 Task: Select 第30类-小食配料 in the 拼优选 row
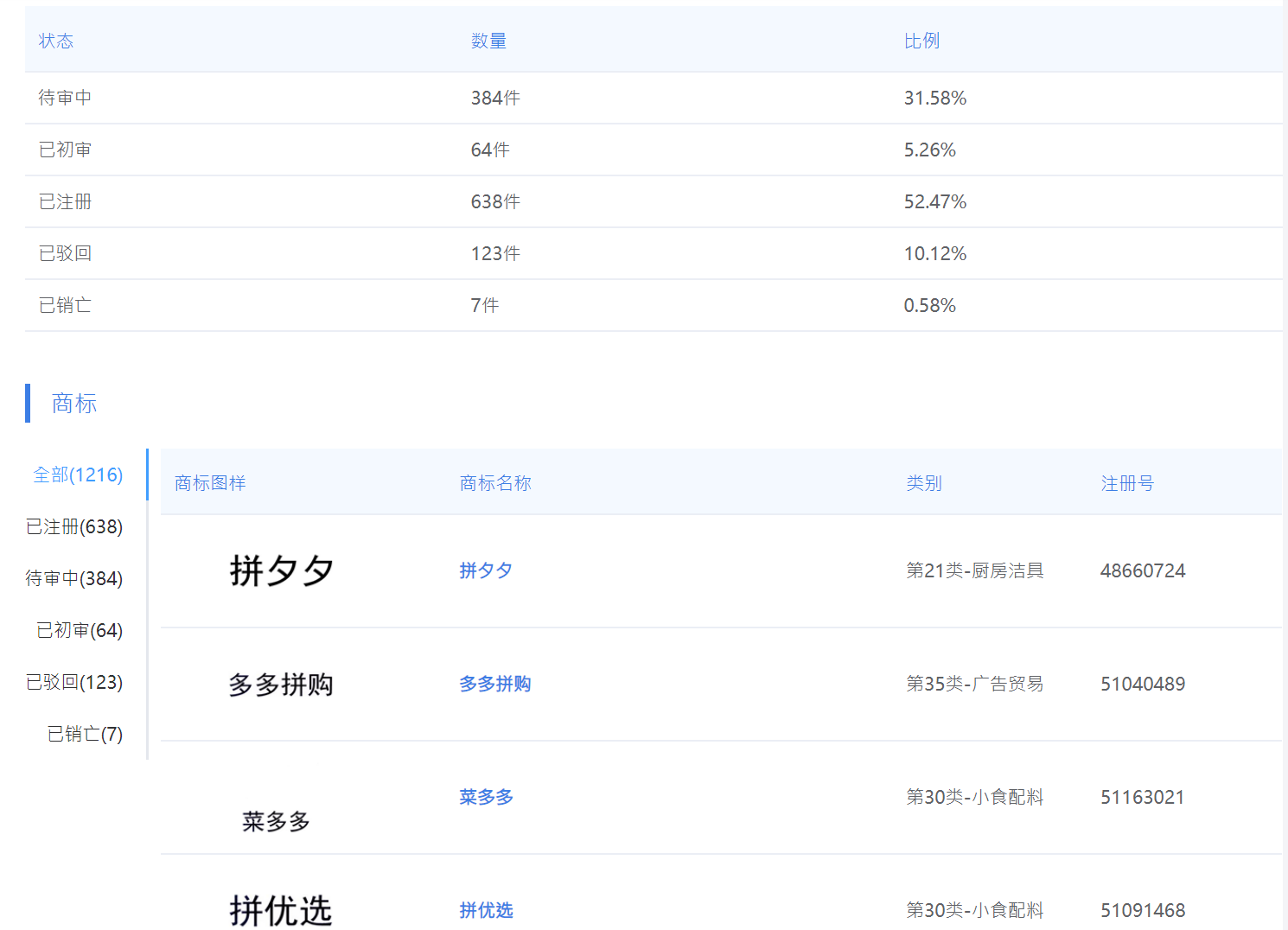point(975,910)
